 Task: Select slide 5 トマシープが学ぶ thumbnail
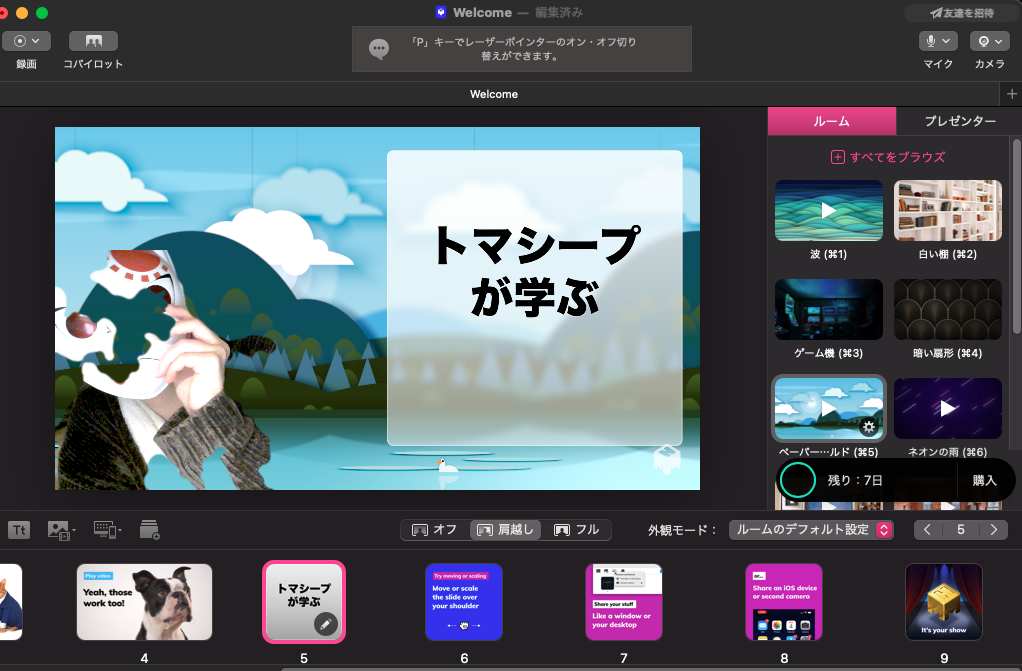[304, 602]
